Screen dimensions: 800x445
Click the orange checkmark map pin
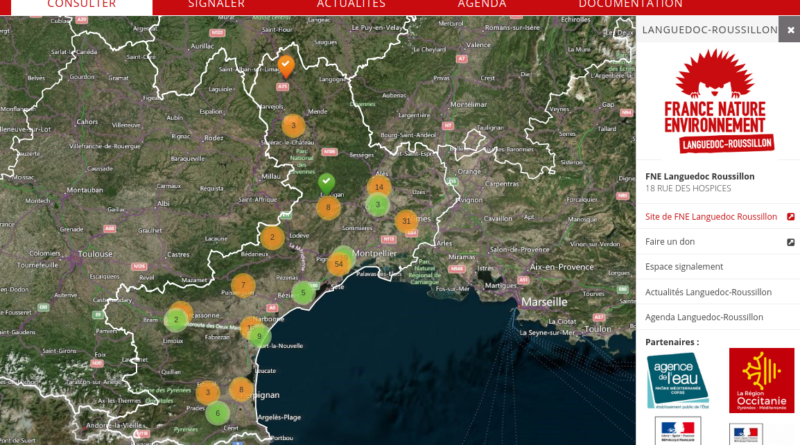285,66
